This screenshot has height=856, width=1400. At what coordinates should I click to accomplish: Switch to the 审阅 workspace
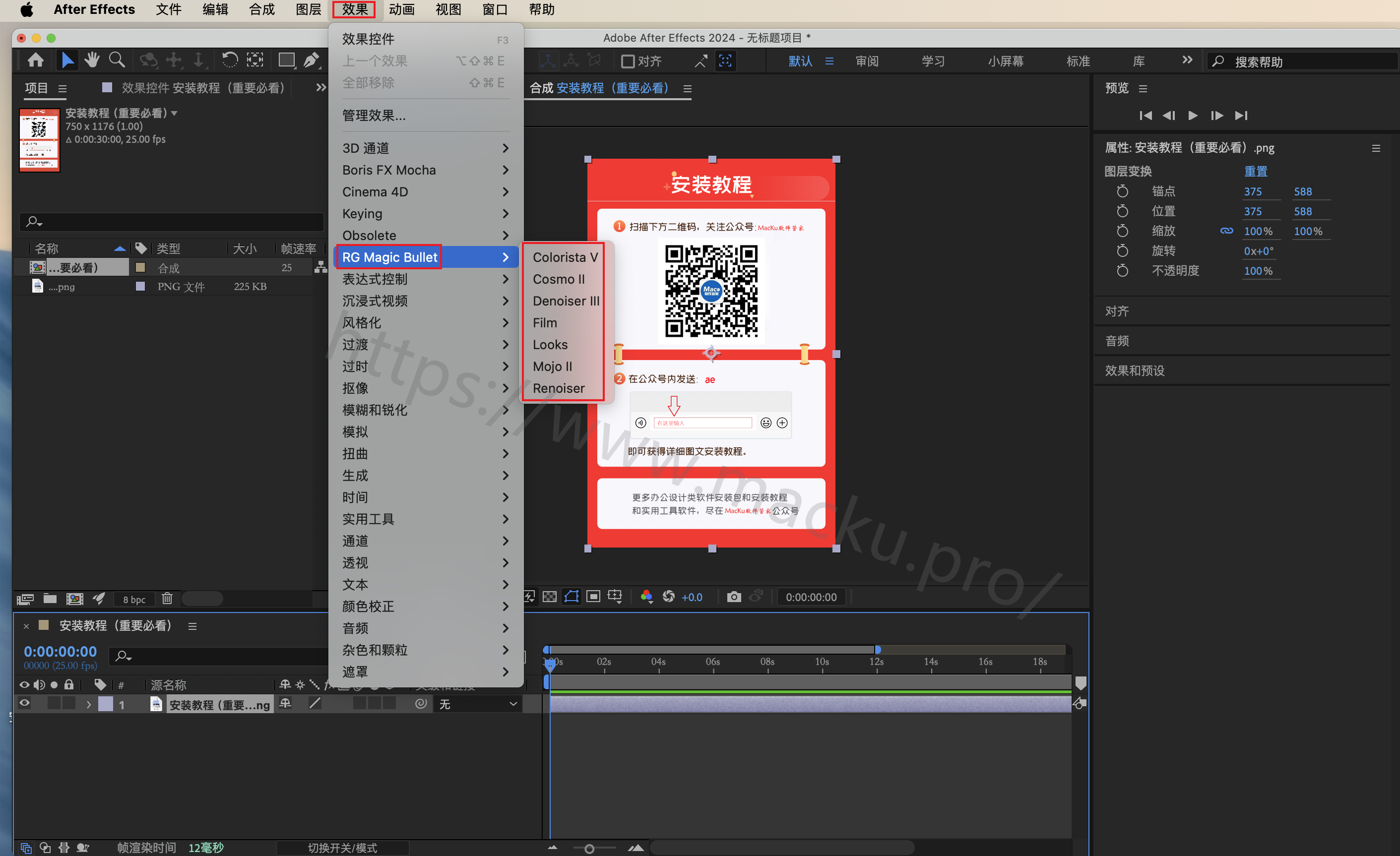(x=867, y=61)
